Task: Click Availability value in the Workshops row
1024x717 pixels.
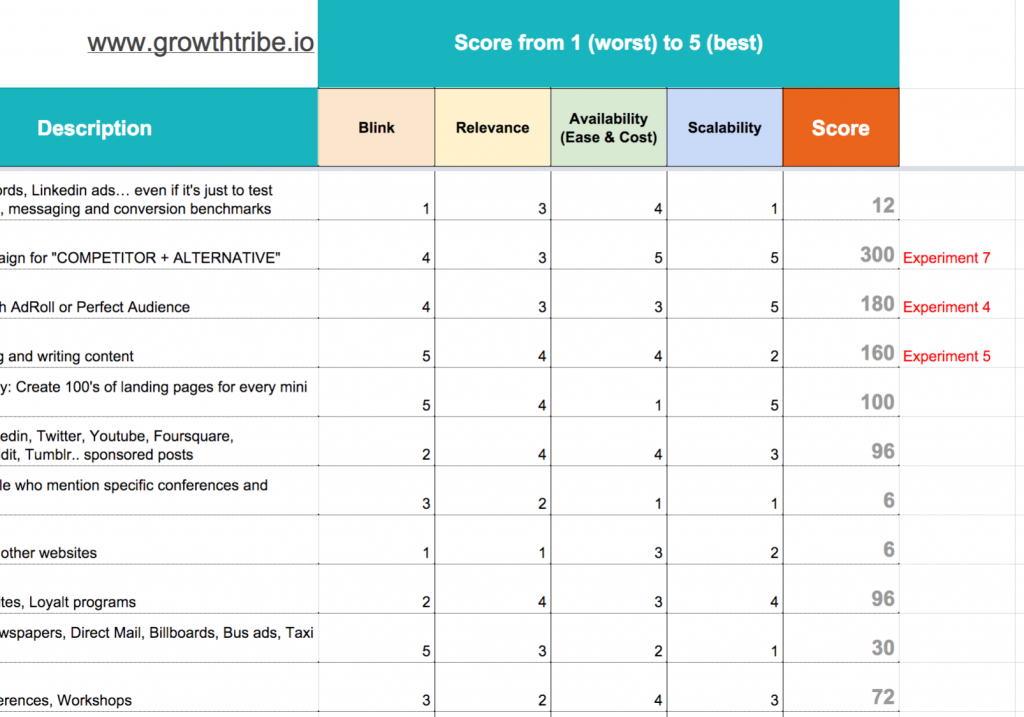Action: 609,688
